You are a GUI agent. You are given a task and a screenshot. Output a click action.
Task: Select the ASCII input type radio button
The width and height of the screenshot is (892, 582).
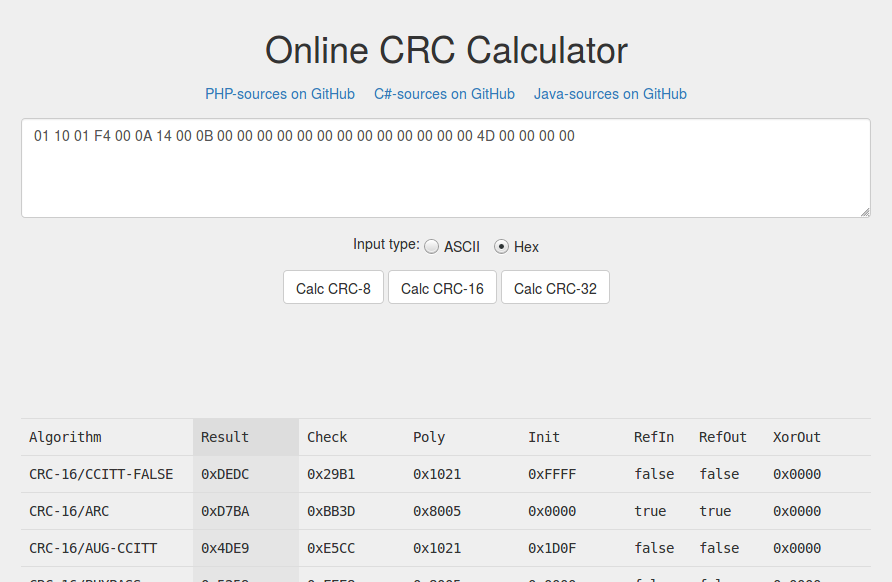(x=432, y=247)
